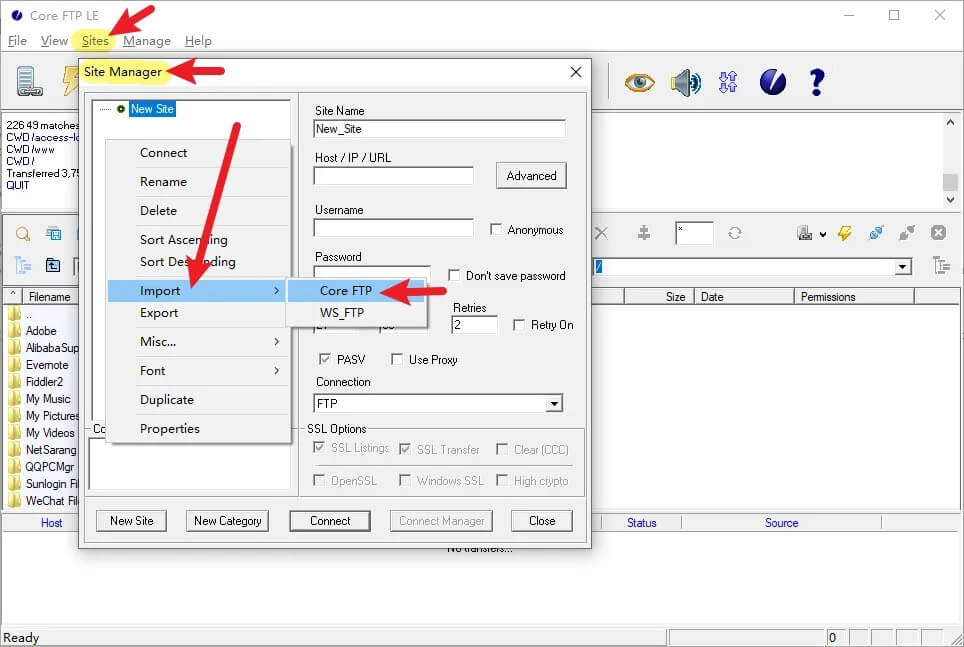Refresh the remote file listing

[735, 233]
